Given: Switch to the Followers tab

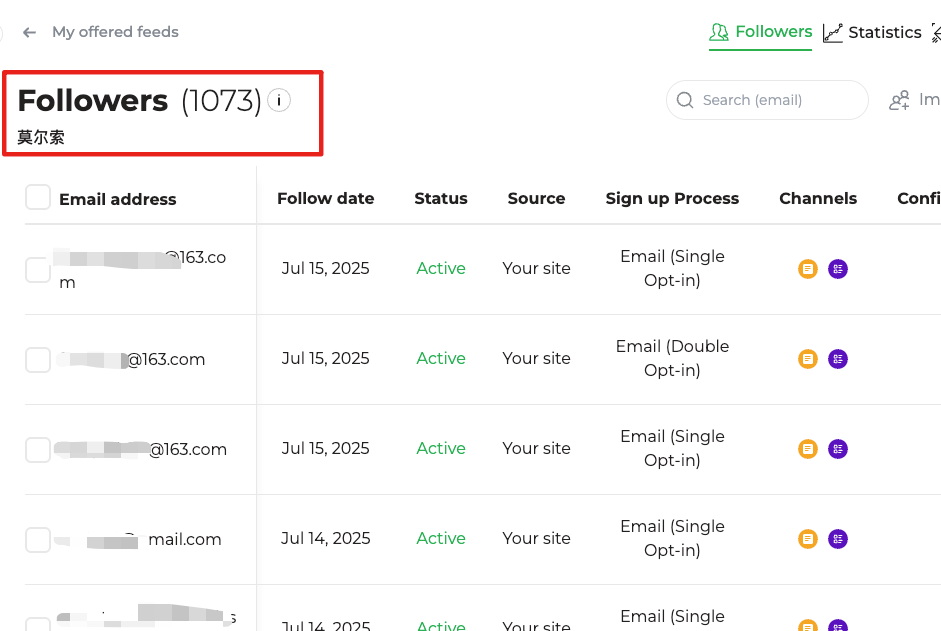Looking at the screenshot, I should tap(762, 32).
